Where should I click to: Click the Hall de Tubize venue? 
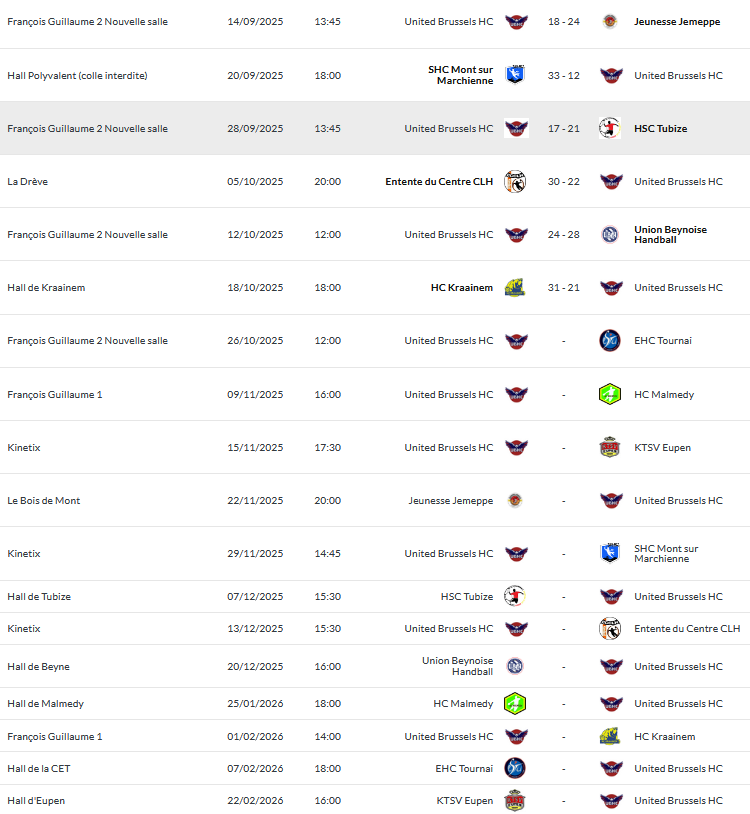(x=39, y=597)
